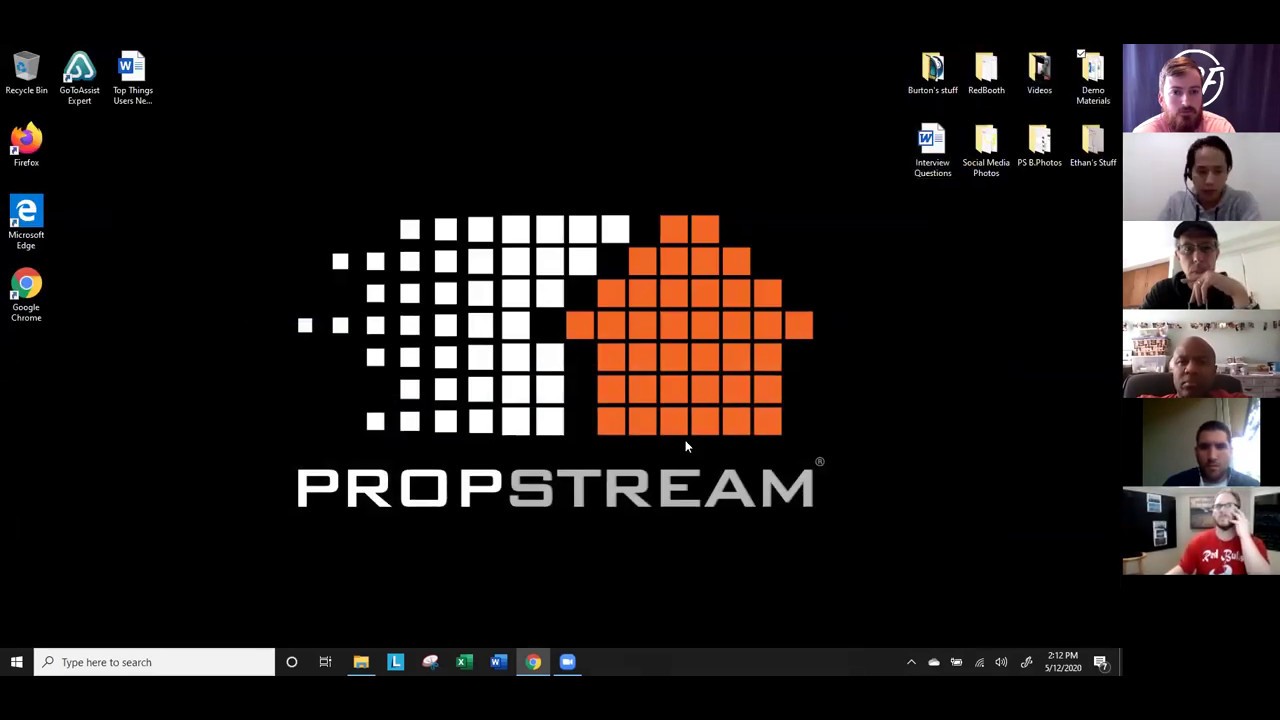Select the Microsoft Edge desktop shortcut
This screenshot has width=1280, height=720.
[26, 222]
